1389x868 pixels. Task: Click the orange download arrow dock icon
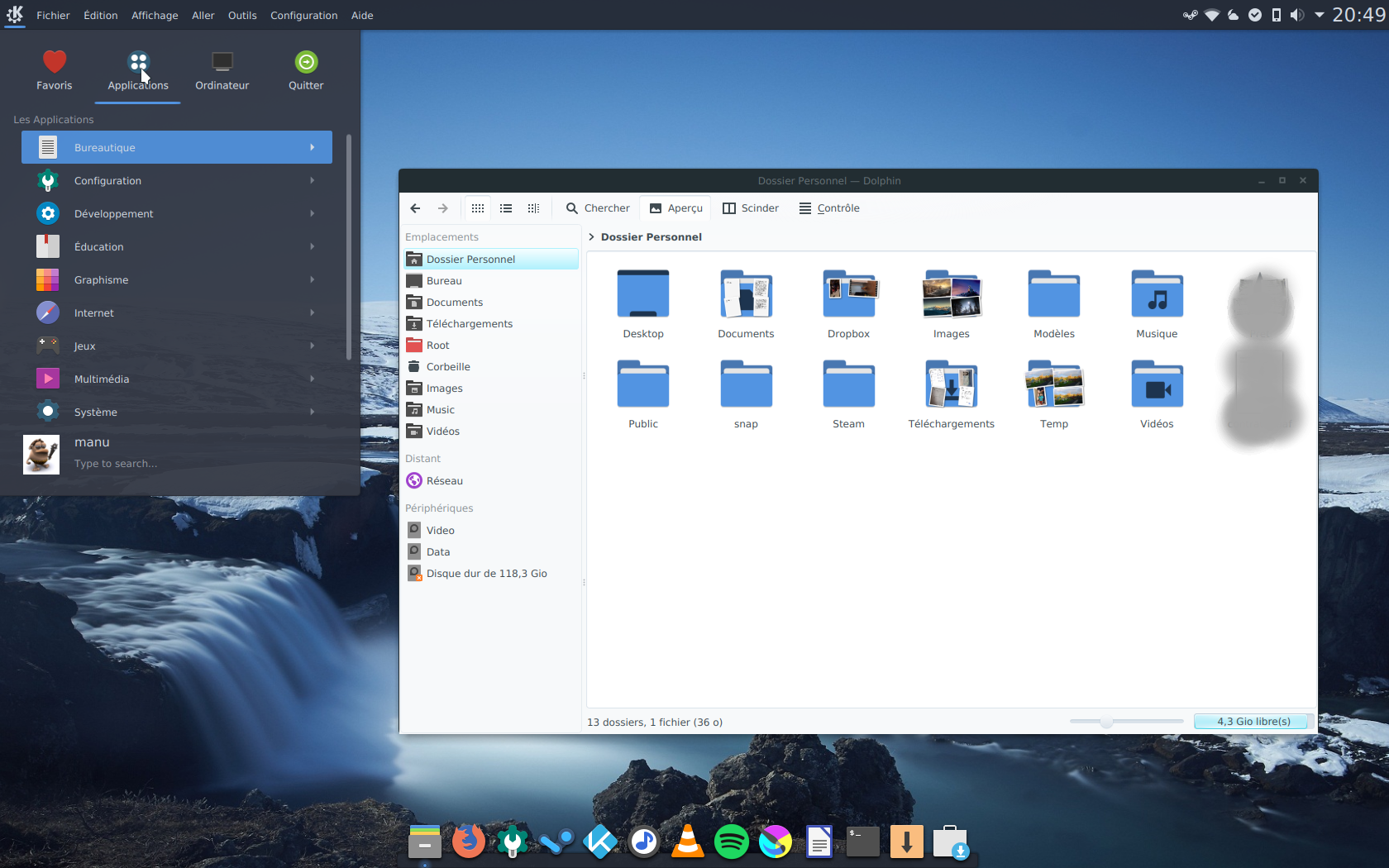pyautogui.click(x=907, y=842)
